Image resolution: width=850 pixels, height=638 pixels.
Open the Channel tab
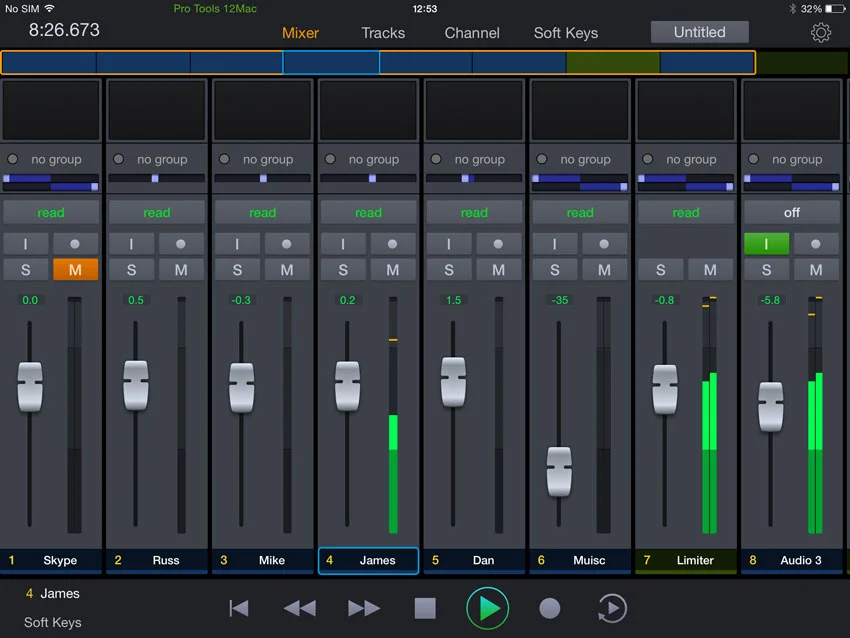[471, 32]
